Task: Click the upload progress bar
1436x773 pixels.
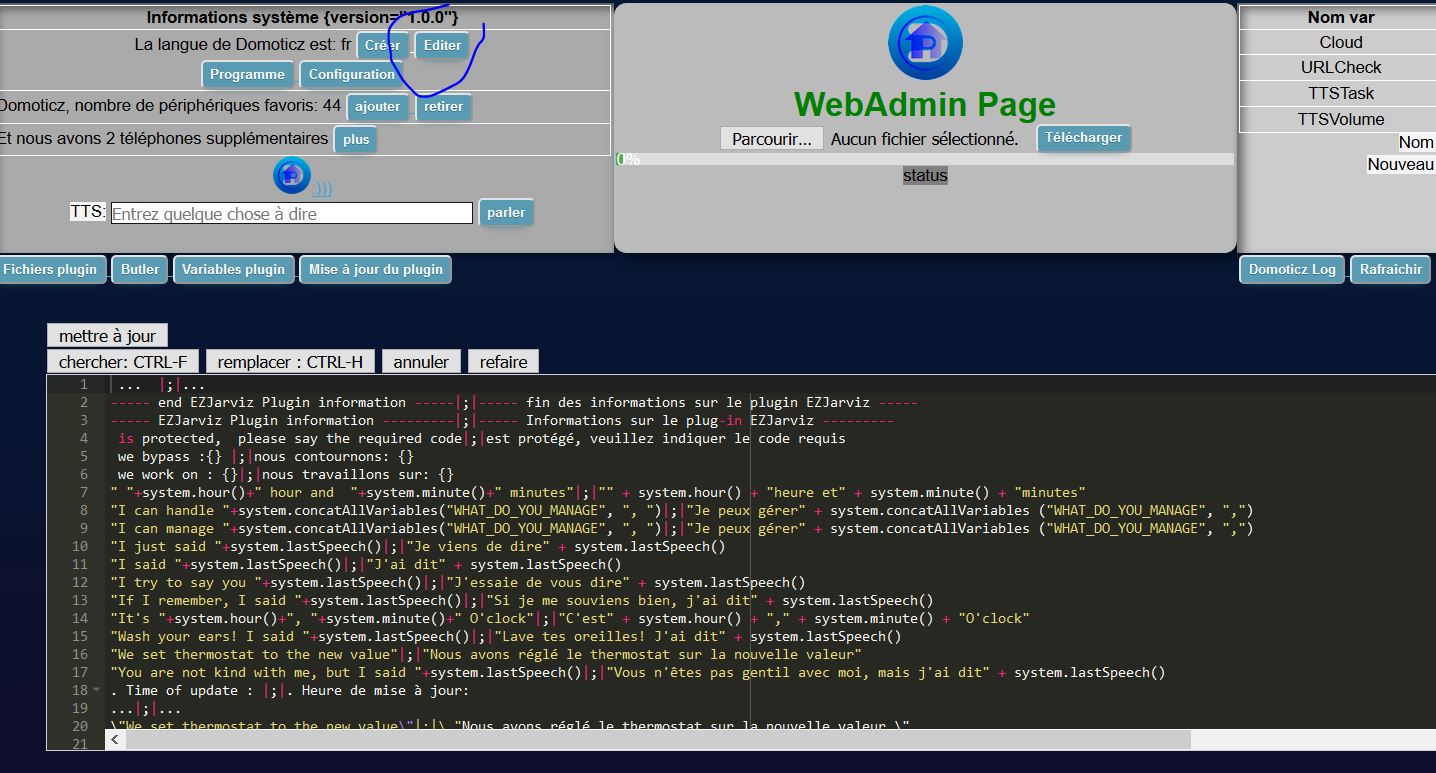Action: (x=924, y=159)
